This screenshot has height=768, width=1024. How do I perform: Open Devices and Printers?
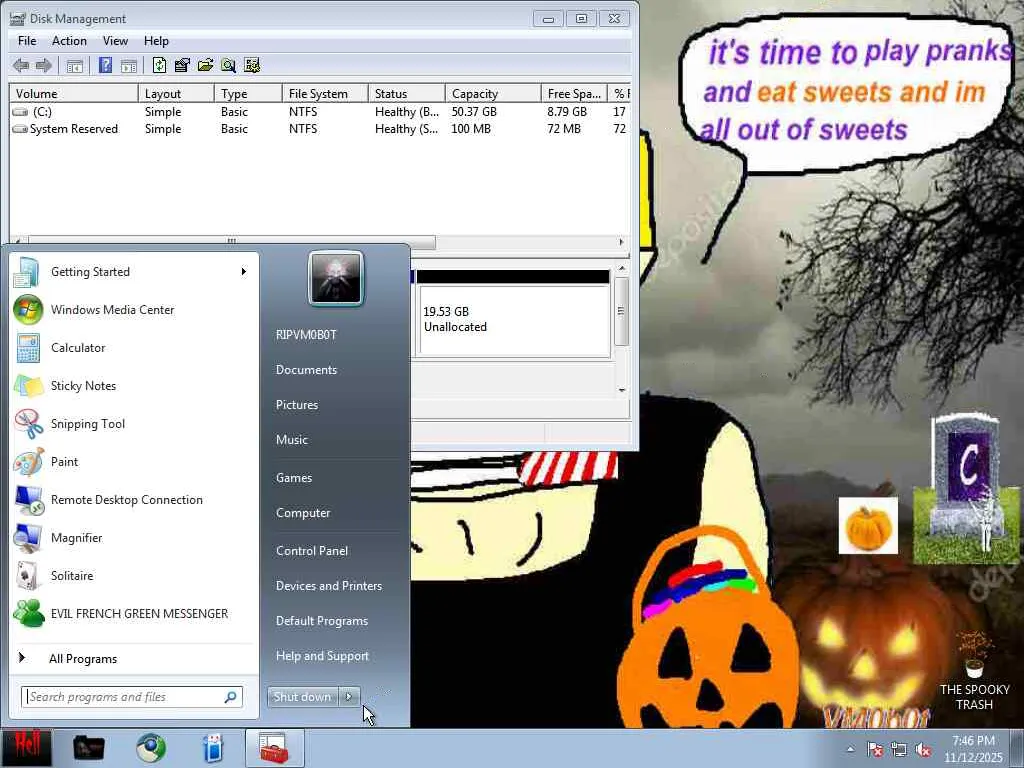click(328, 586)
